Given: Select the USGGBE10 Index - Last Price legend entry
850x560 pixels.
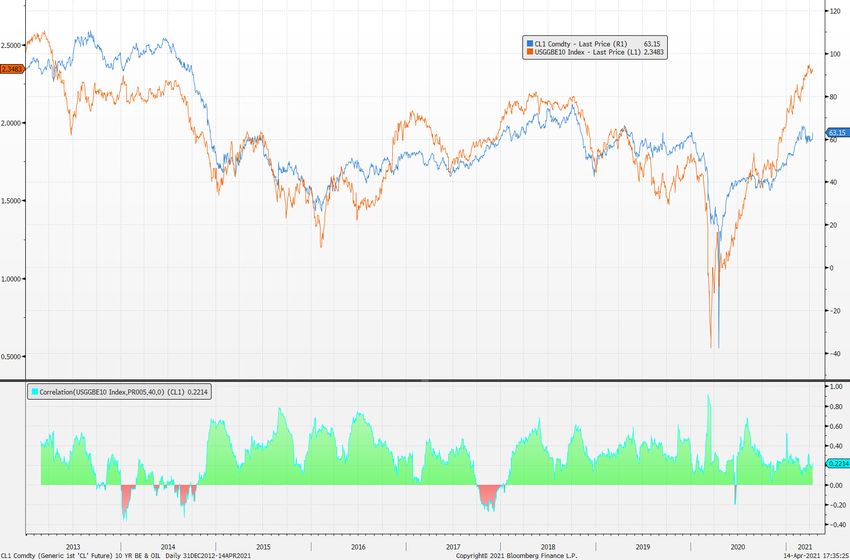Looking at the screenshot, I should pos(595,52).
